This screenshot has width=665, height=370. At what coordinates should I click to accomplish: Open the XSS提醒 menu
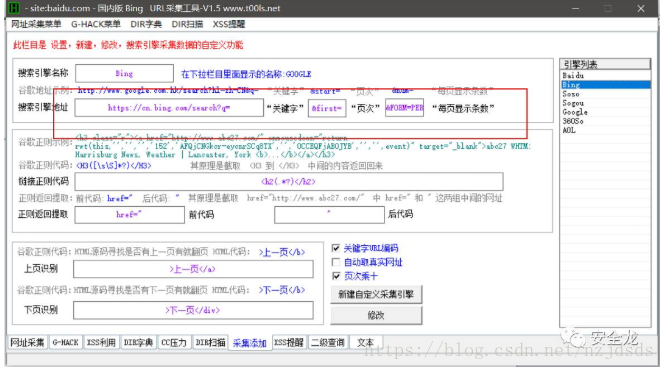click(229, 24)
